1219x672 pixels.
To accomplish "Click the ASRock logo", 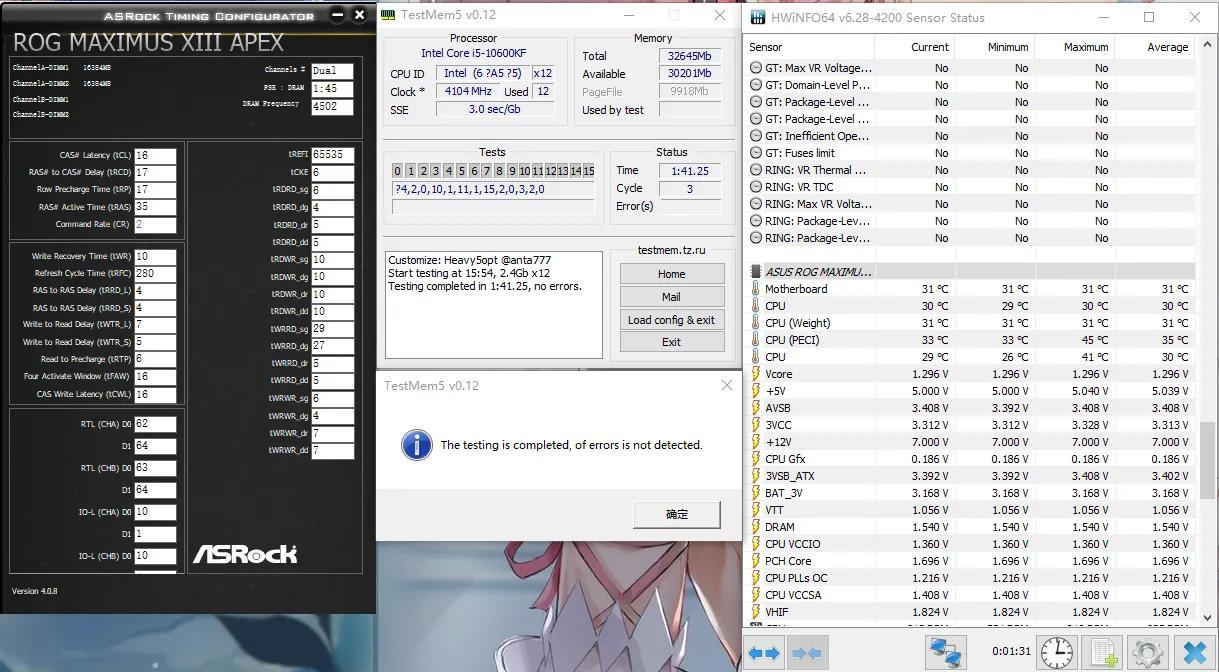I will [x=245, y=553].
